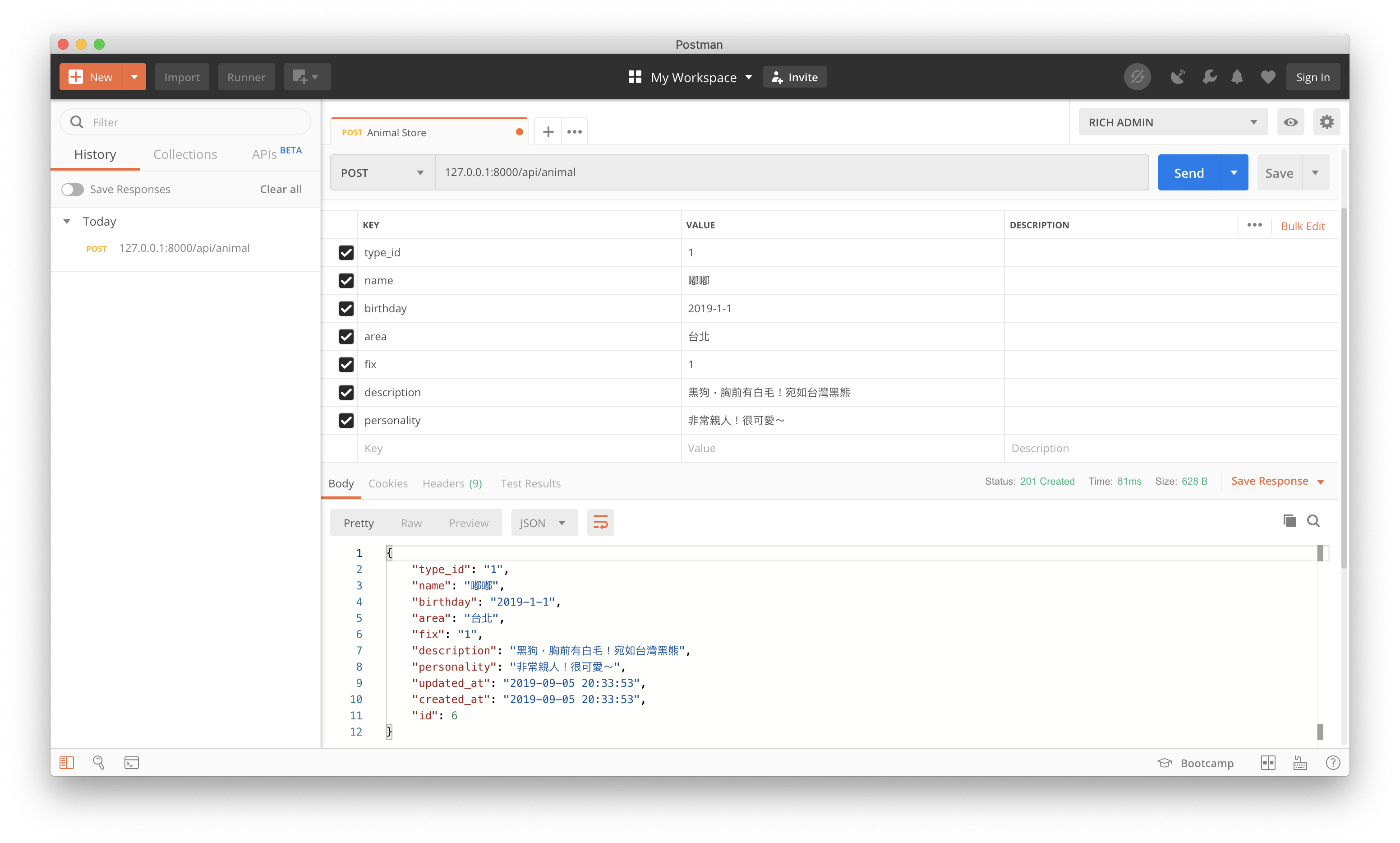The image size is (1400, 843).
Task: Open Find and Replace in status bar
Action: (99, 762)
